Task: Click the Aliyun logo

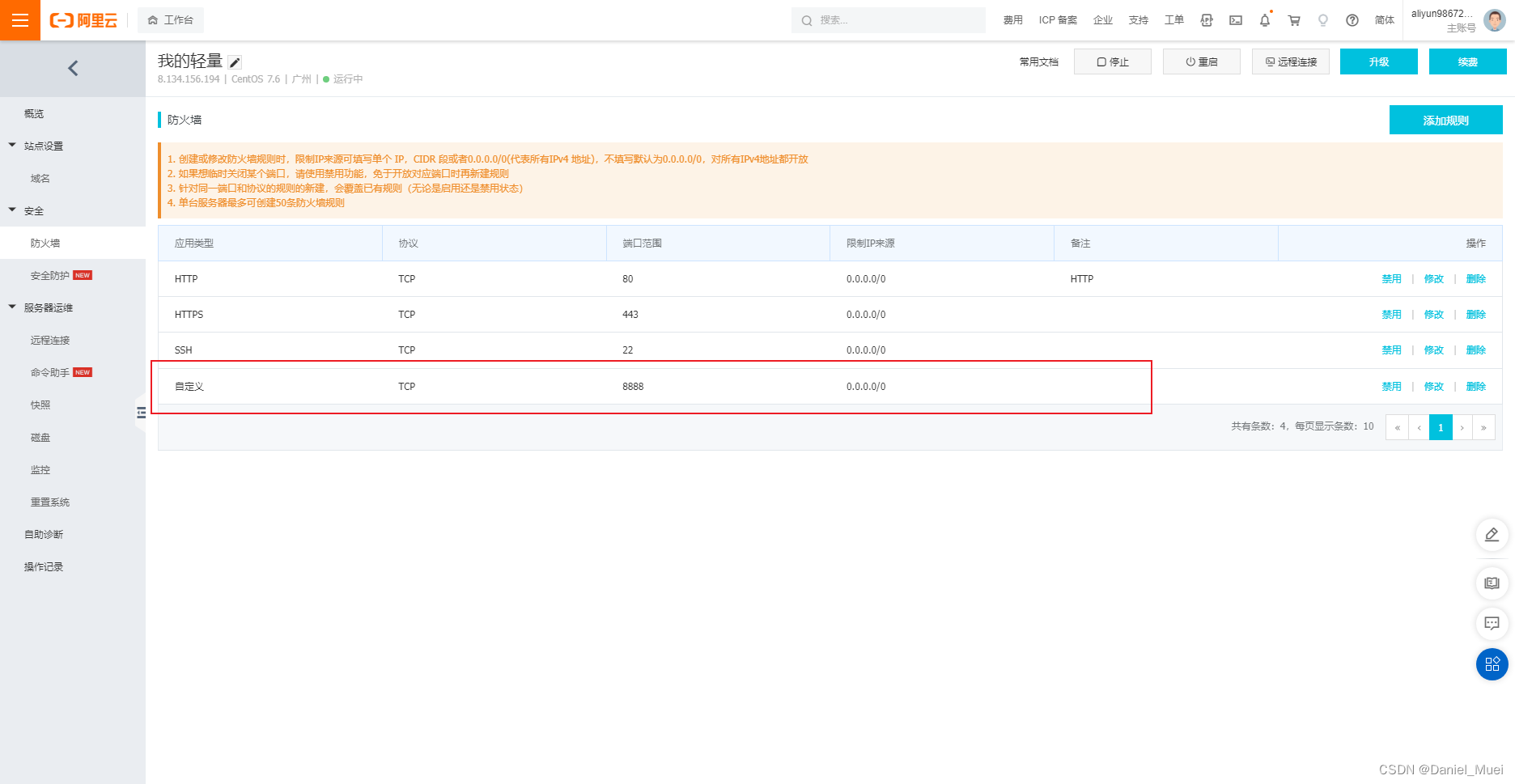Action: [83, 20]
